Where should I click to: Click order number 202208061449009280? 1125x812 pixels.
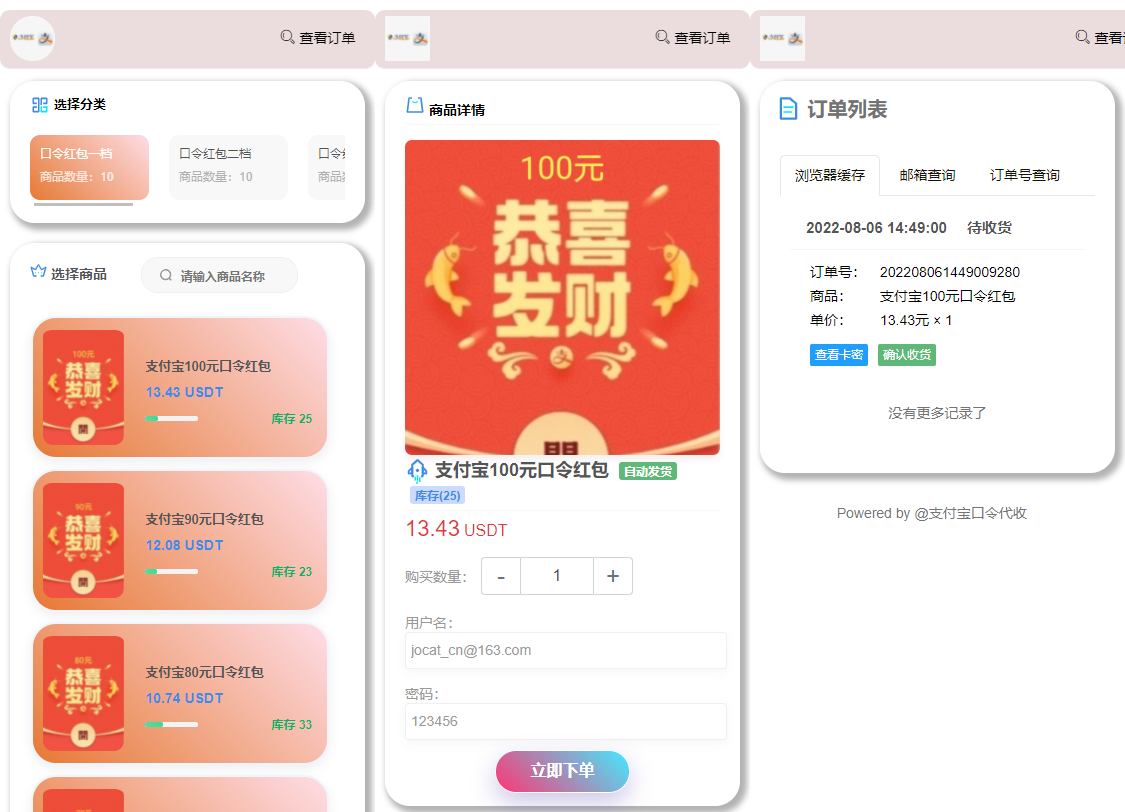950,272
